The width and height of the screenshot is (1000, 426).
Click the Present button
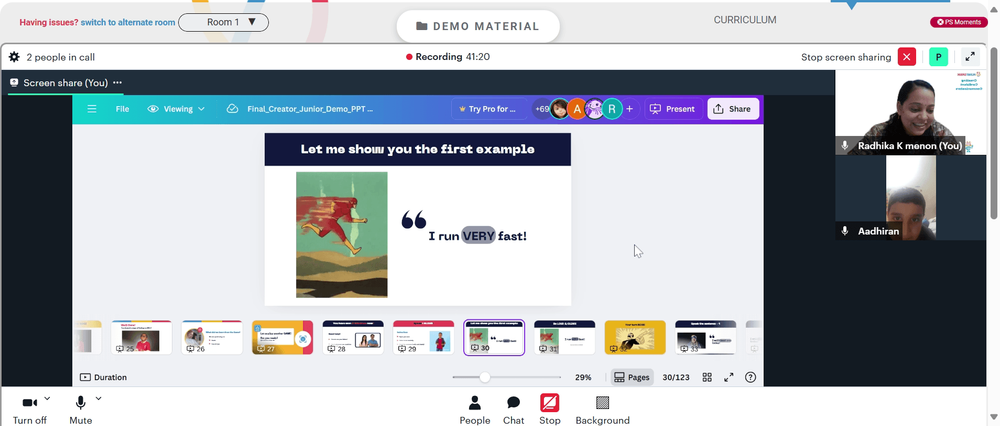673,109
